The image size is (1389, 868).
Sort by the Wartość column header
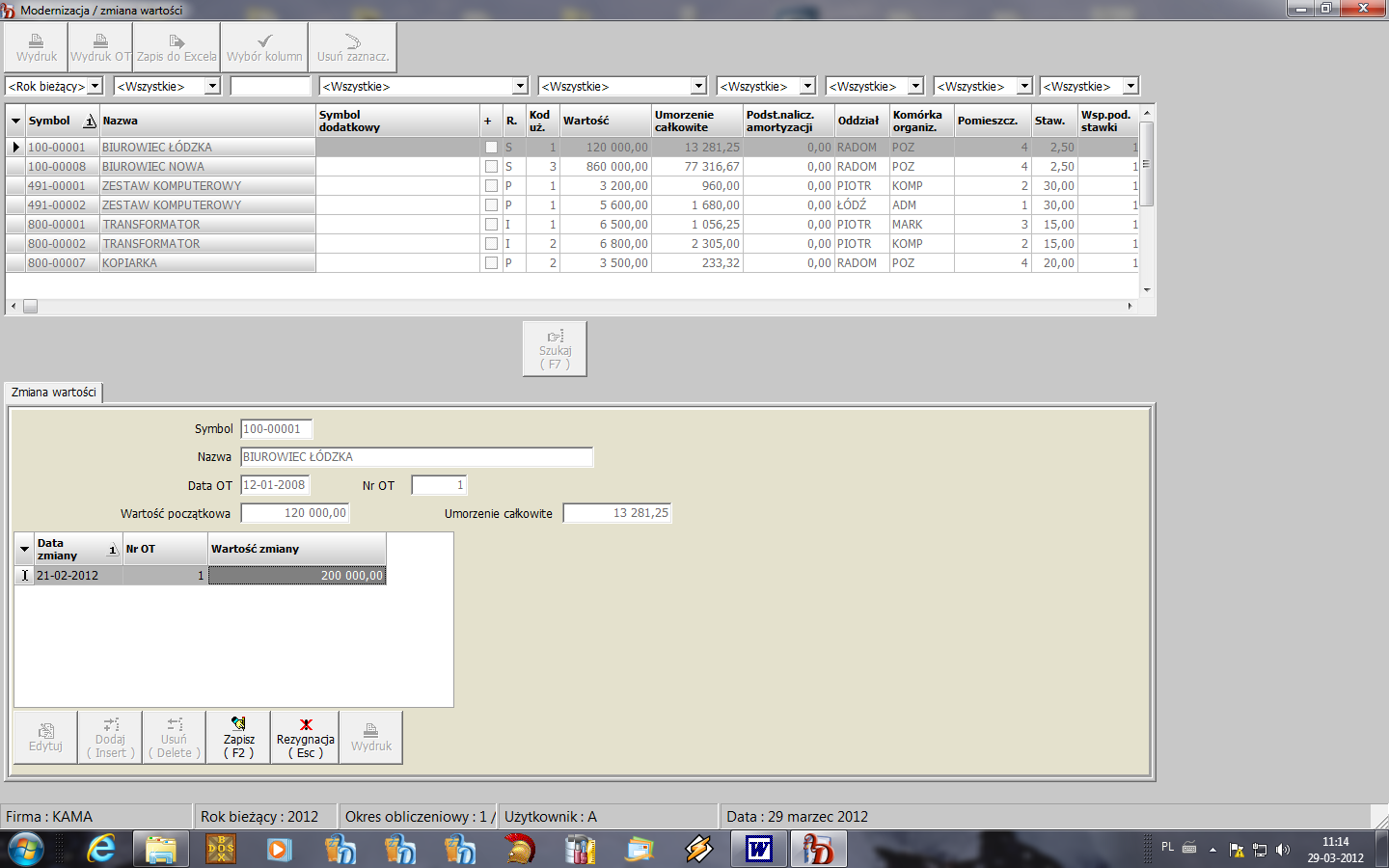click(606, 122)
